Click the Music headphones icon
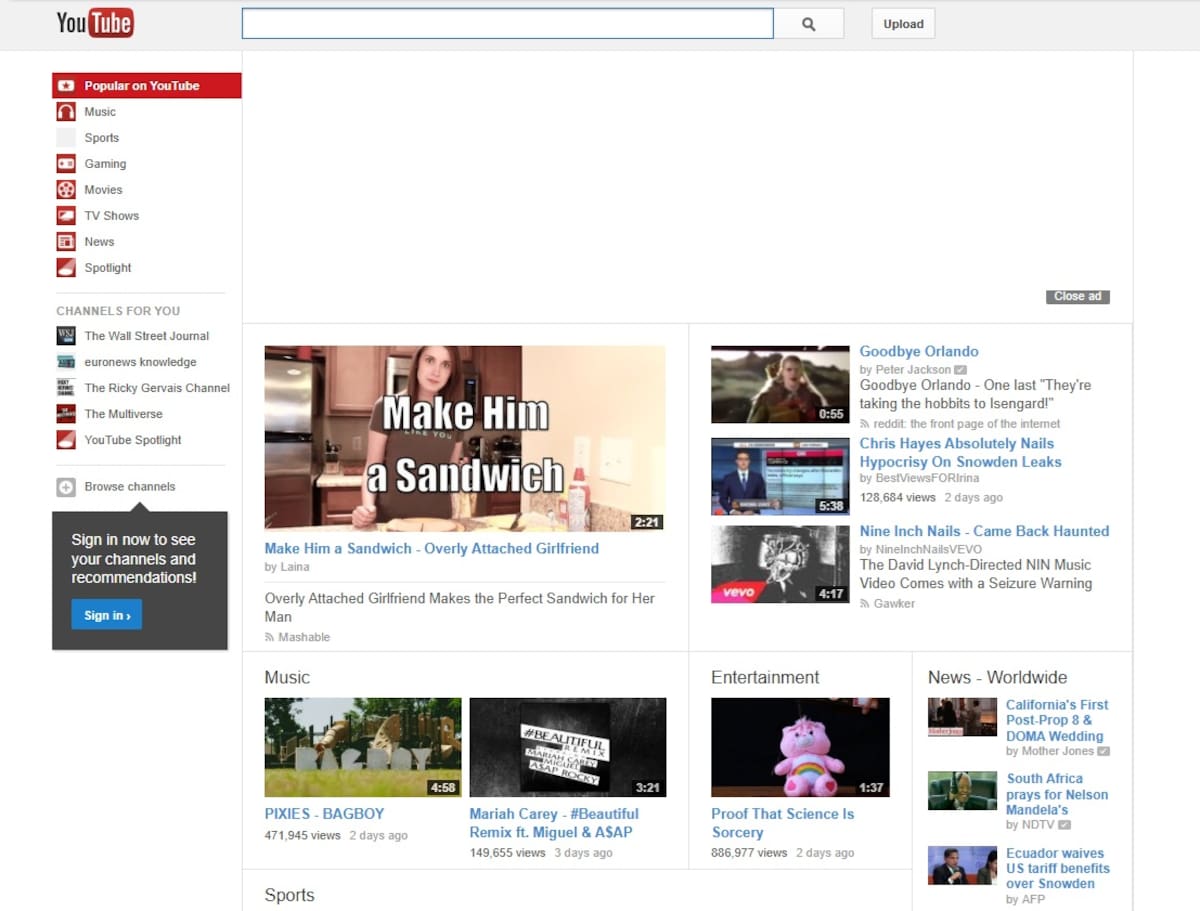Image resolution: width=1200 pixels, height=911 pixels. pyautogui.click(x=66, y=112)
